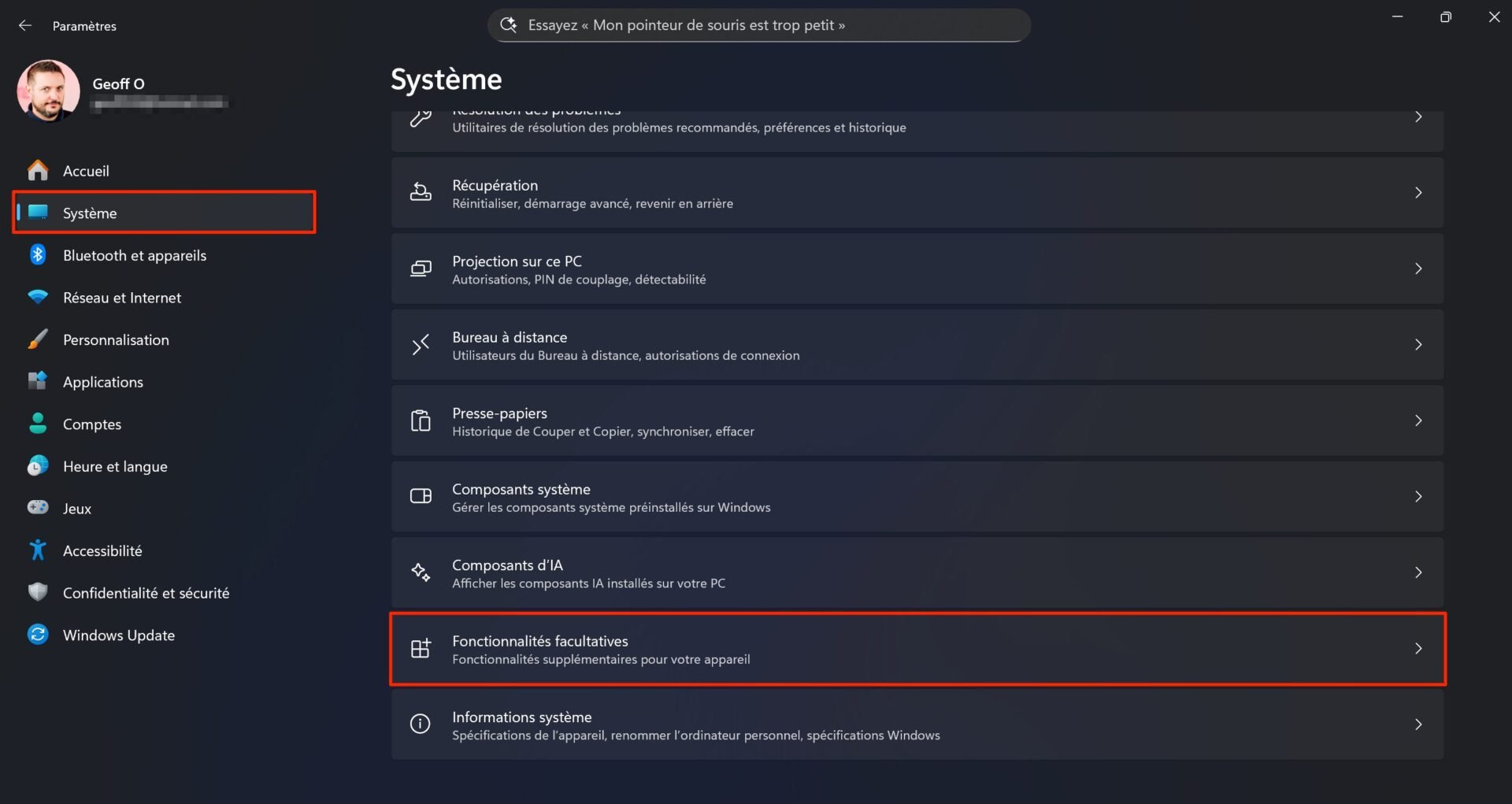Open the Composants d'IA sparkle icon

(x=421, y=572)
